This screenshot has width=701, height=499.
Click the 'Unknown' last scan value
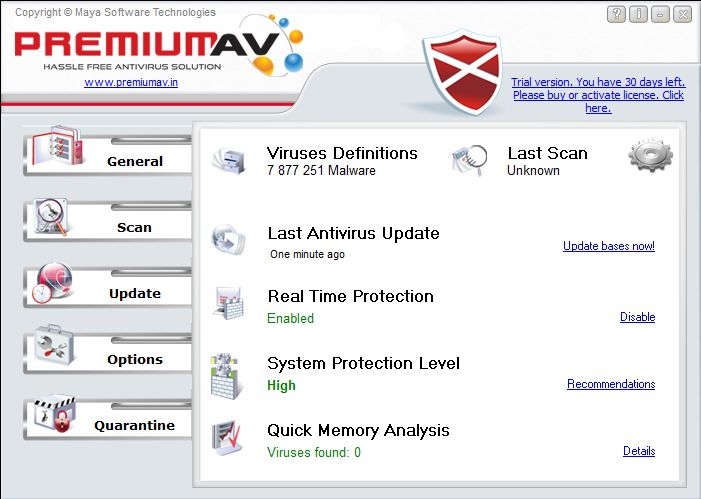[533, 170]
